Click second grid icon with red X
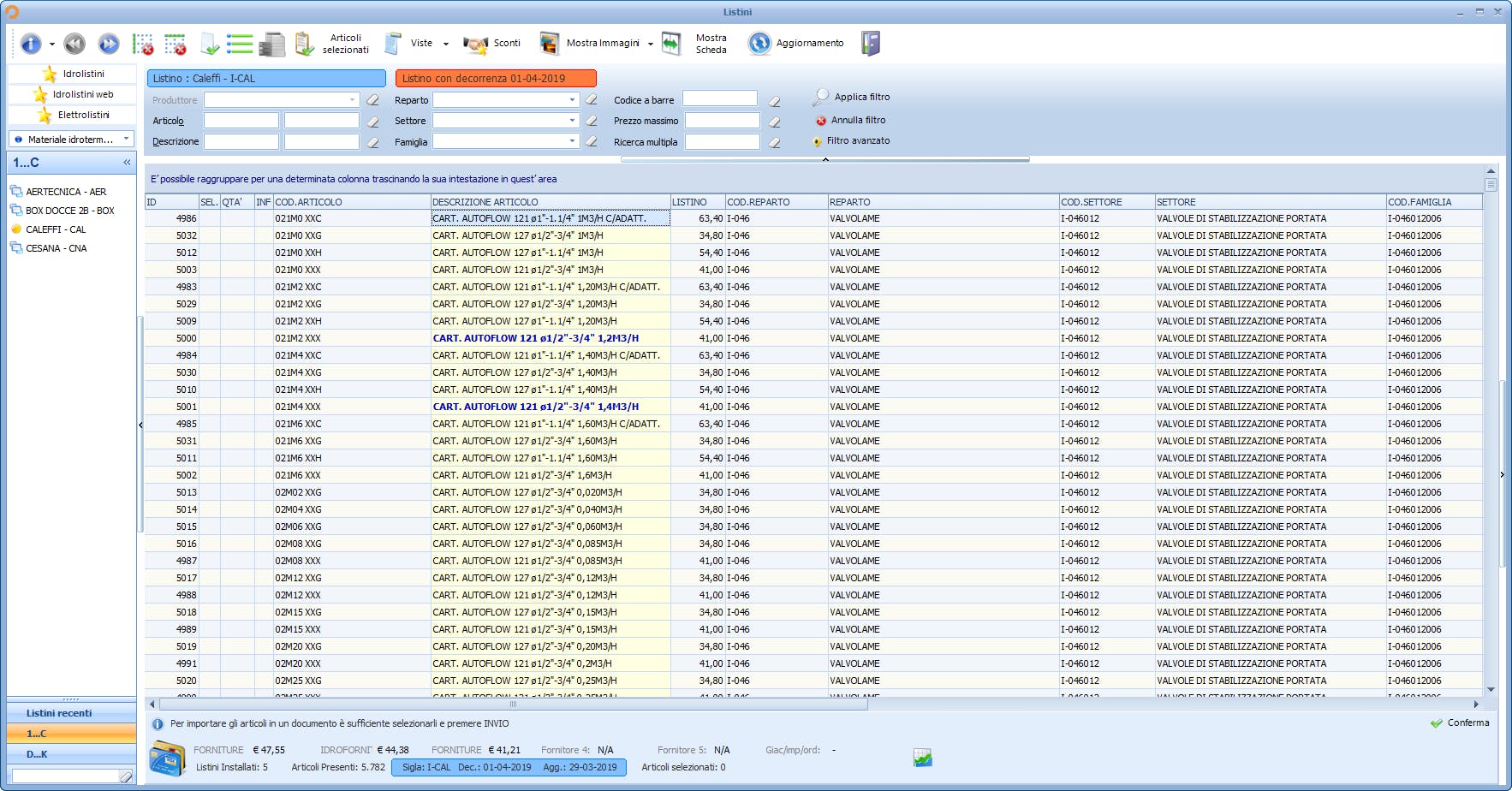The width and height of the screenshot is (1512, 791). [x=176, y=44]
